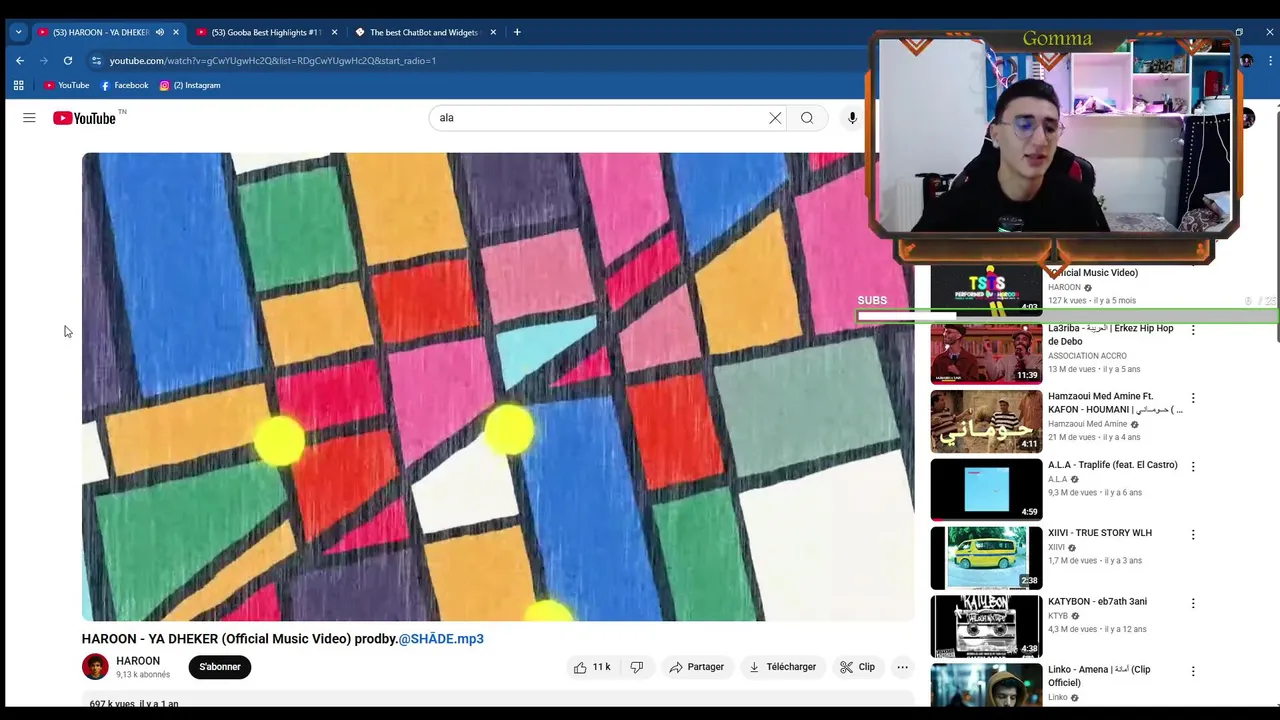
Task: Click the video player
Action: [x=498, y=387]
